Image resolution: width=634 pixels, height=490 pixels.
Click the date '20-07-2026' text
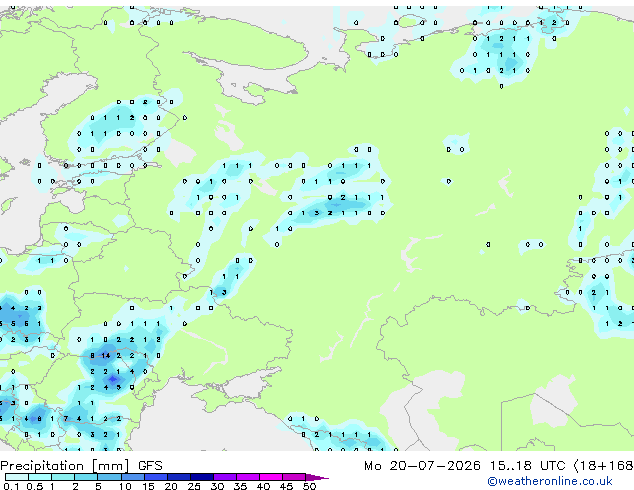435,466
